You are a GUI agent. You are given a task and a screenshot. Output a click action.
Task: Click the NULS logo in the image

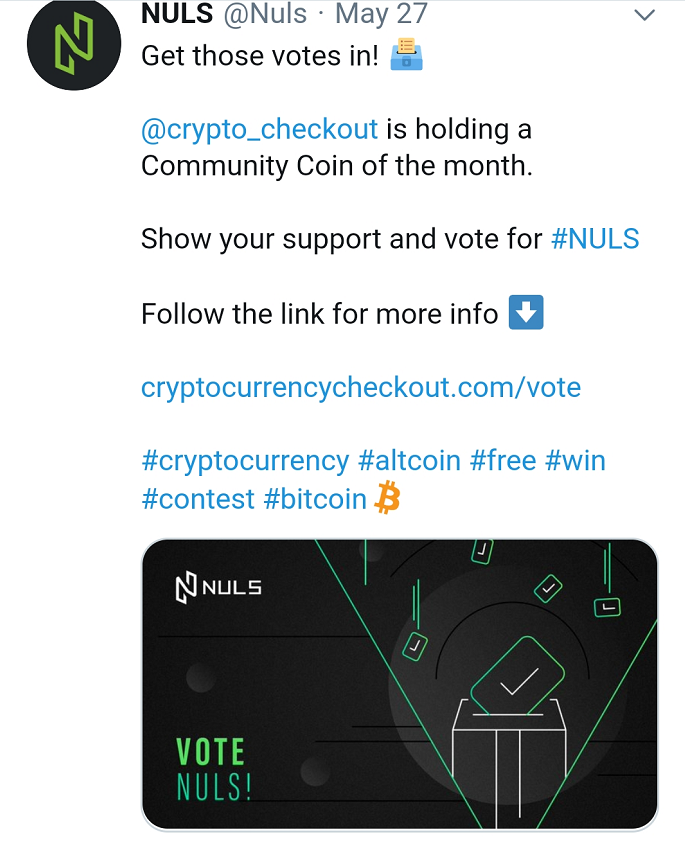point(218,588)
